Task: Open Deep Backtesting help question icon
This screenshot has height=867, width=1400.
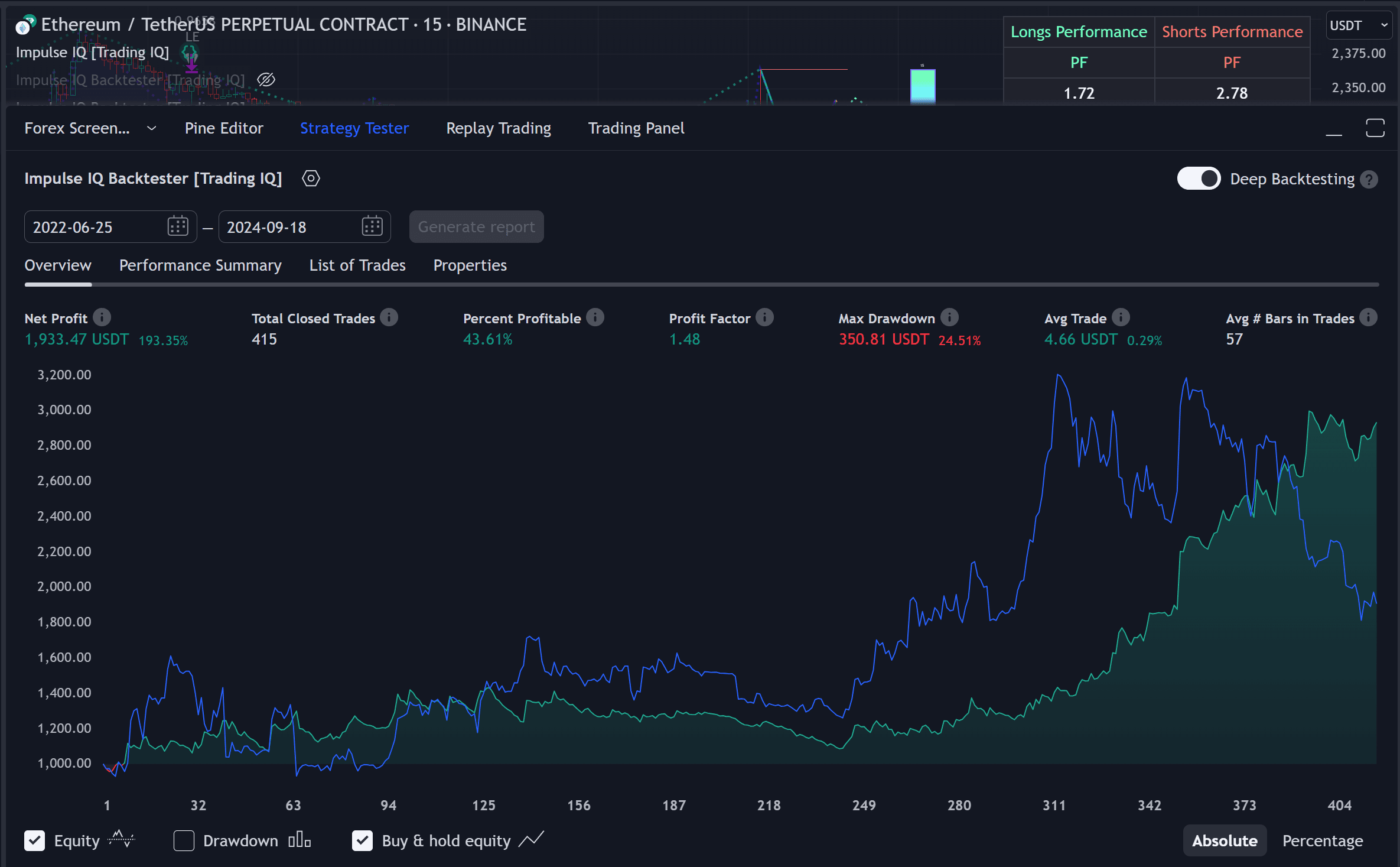Action: point(1369,179)
